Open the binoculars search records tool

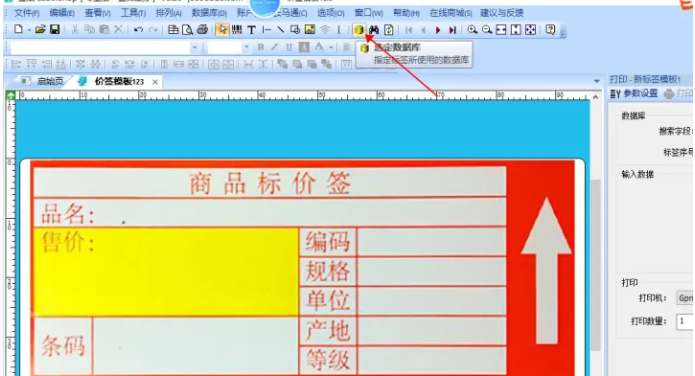(374, 30)
